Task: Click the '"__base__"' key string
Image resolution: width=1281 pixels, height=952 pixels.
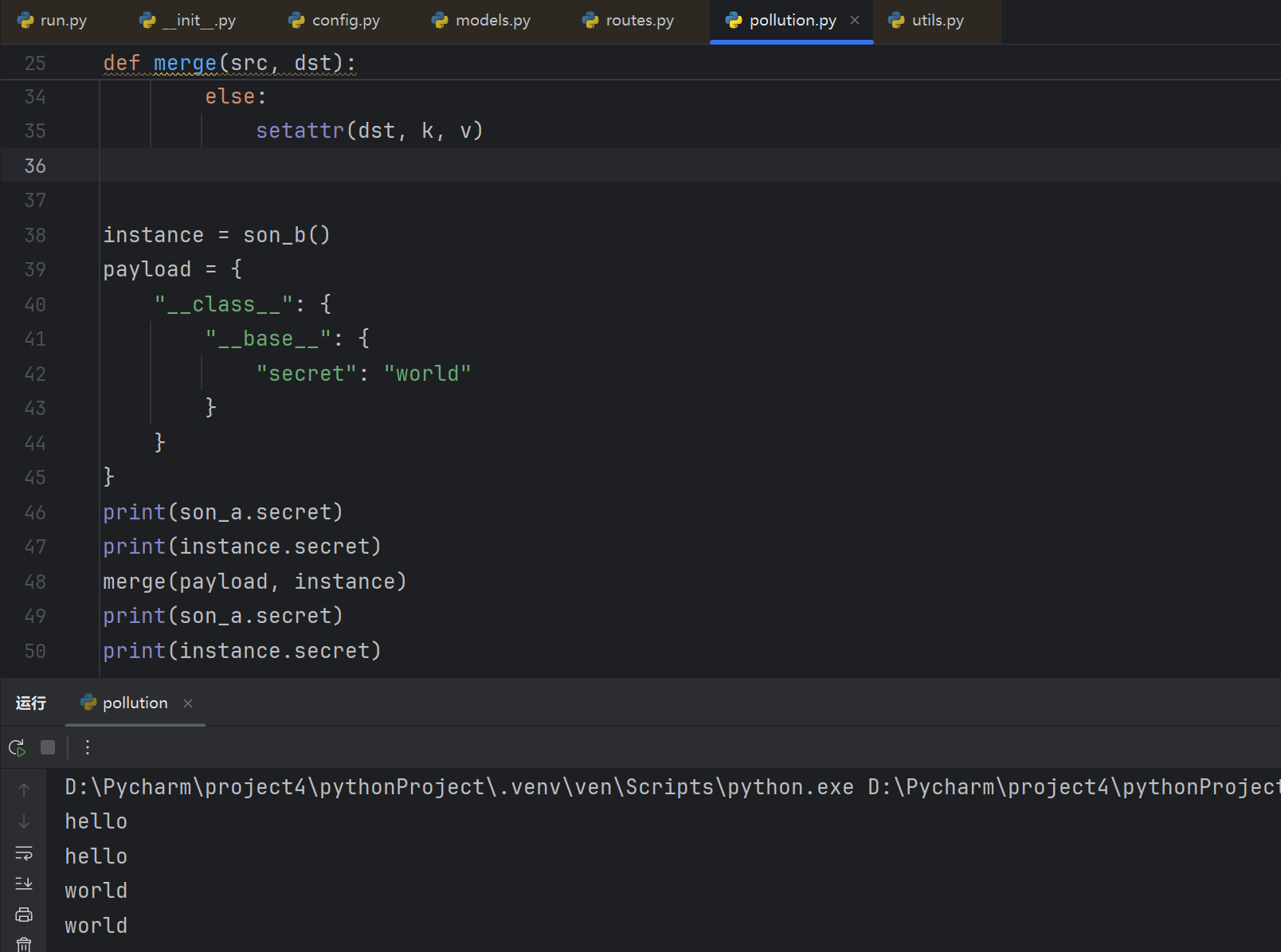Action: [268, 339]
